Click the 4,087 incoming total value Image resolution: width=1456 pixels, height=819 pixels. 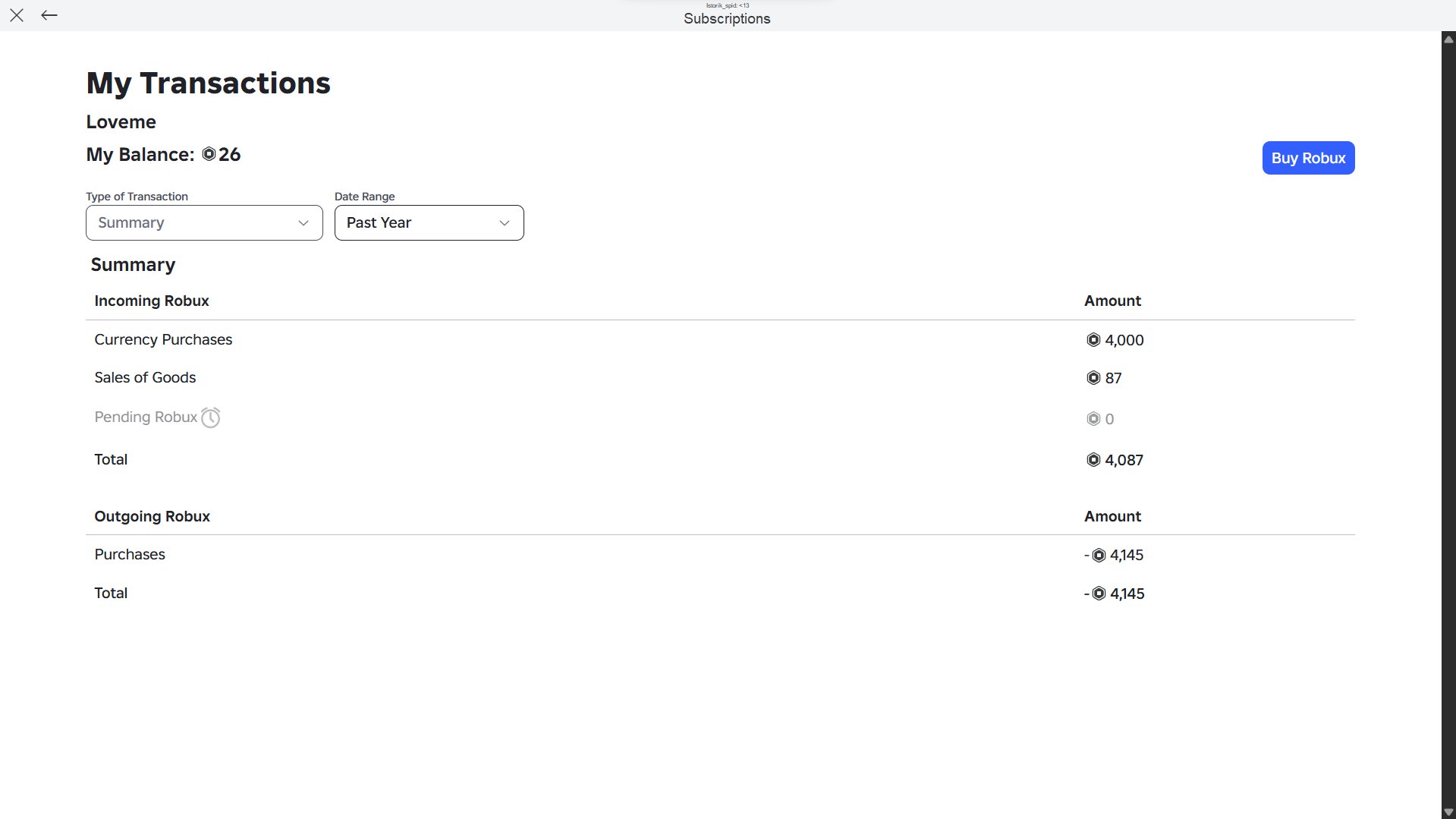(x=1124, y=460)
